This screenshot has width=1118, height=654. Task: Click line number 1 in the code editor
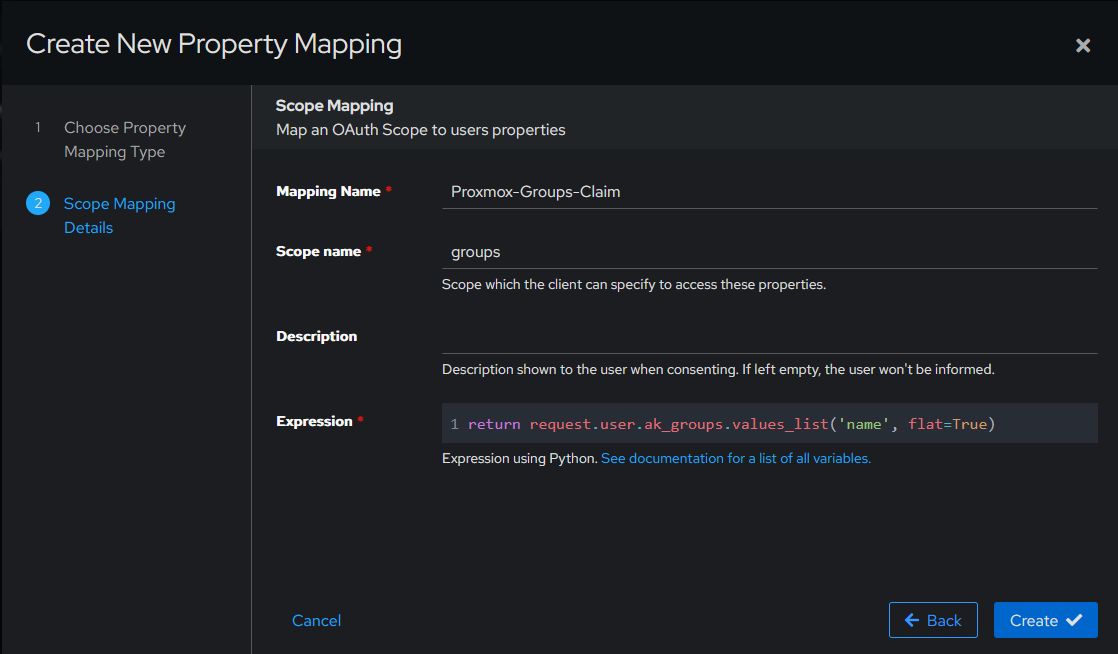(x=454, y=424)
